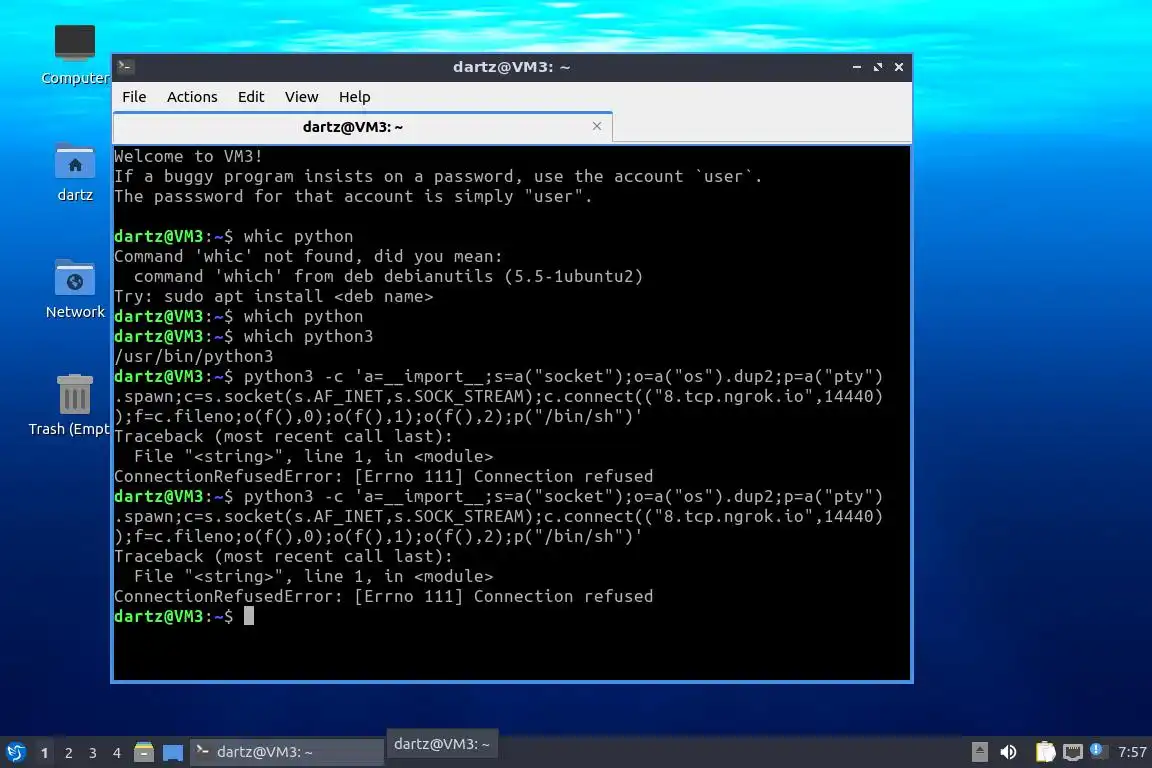This screenshot has width=1152, height=768.
Task: Open the clipboard manager tray icon
Action: (x=1045, y=752)
